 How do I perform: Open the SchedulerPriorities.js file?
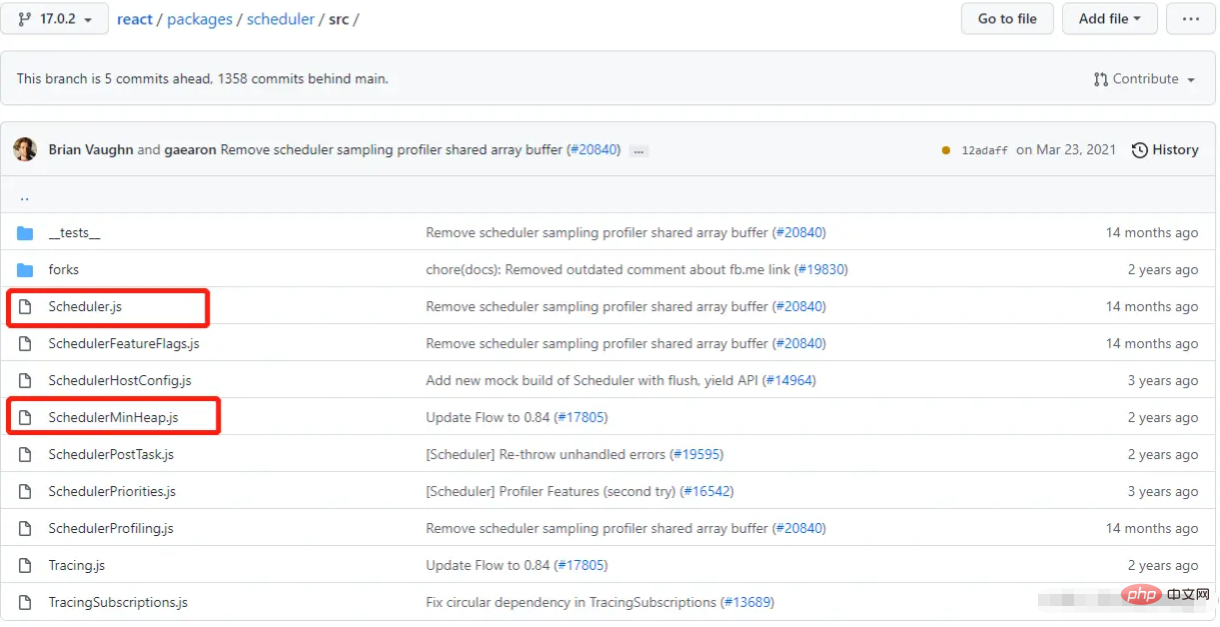coord(112,492)
